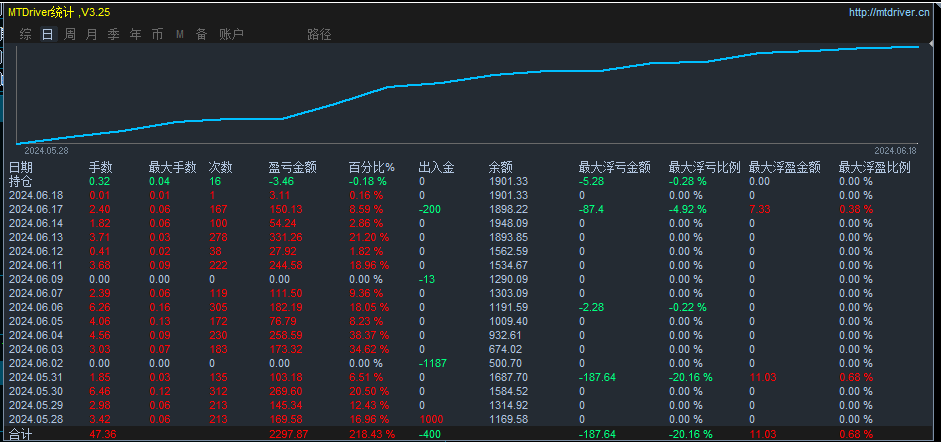Click the 1948.09 balance cell
This screenshot has height=442, width=941.
pyautogui.click(x=508, y=223)
